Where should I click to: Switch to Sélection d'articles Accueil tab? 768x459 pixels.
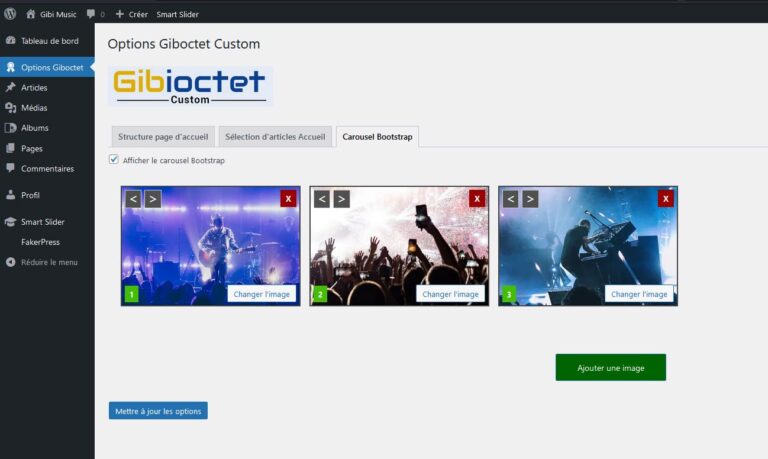click(x=275, y=137)
